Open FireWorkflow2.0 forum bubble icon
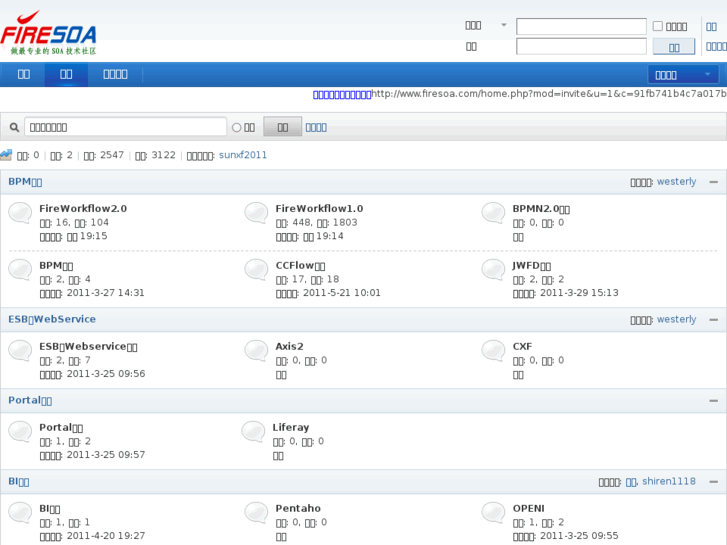727x545 pixels. click(20, 213)
